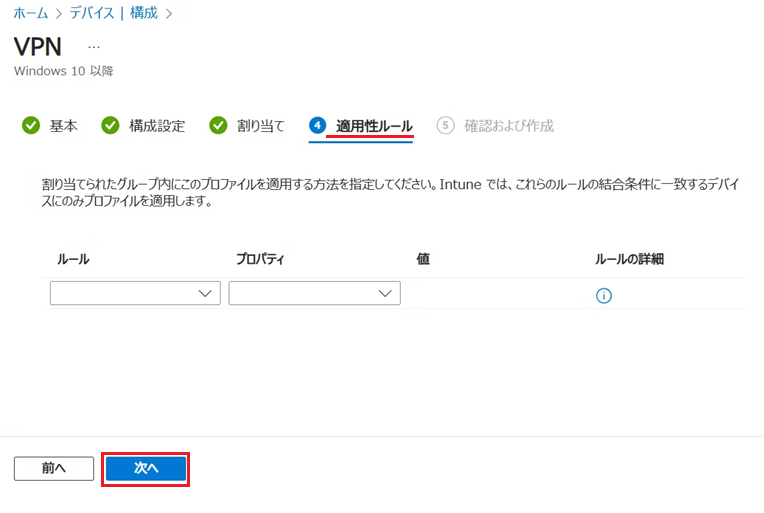Click the 次へ button

[x=146, y=469]
